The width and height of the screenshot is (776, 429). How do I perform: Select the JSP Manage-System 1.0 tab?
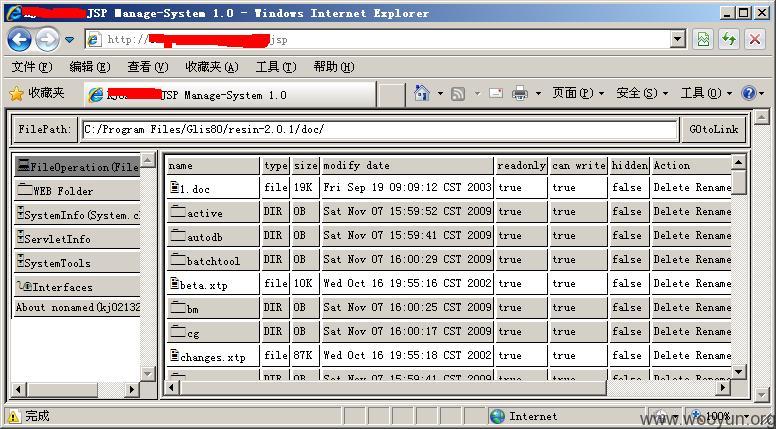pos(230,95)
